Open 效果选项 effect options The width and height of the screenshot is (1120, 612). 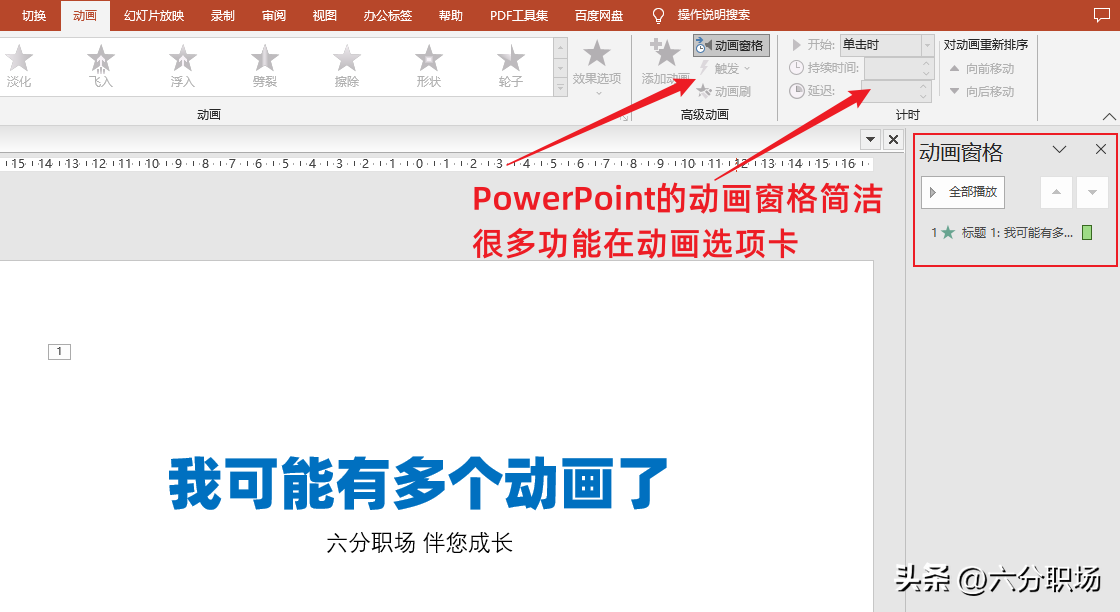click(597, 68)
